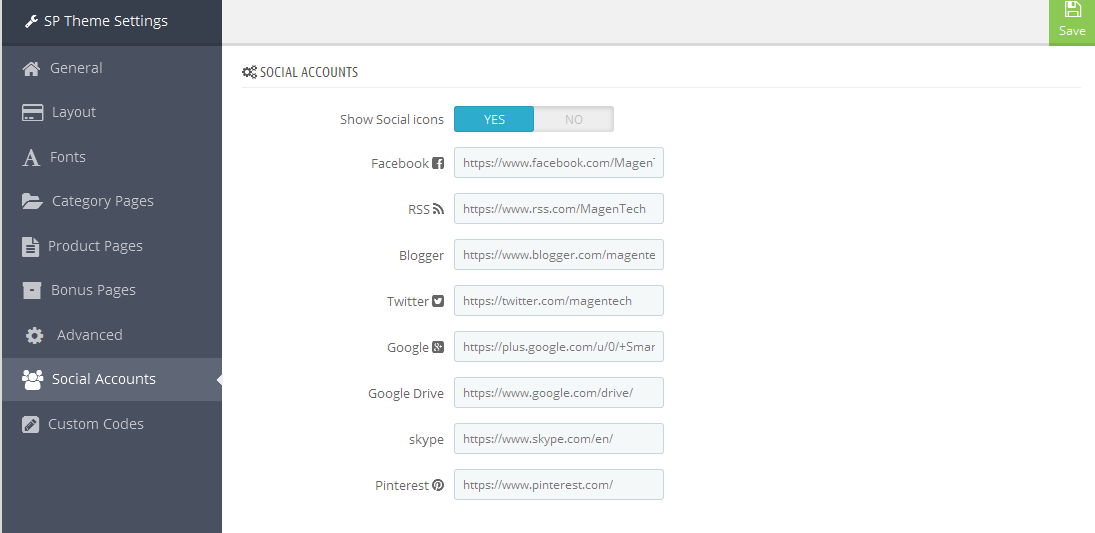The height and width of the screenshot is (533, 1095).
Task: Click the Advanced gear icon
Action: coord(34,335)
